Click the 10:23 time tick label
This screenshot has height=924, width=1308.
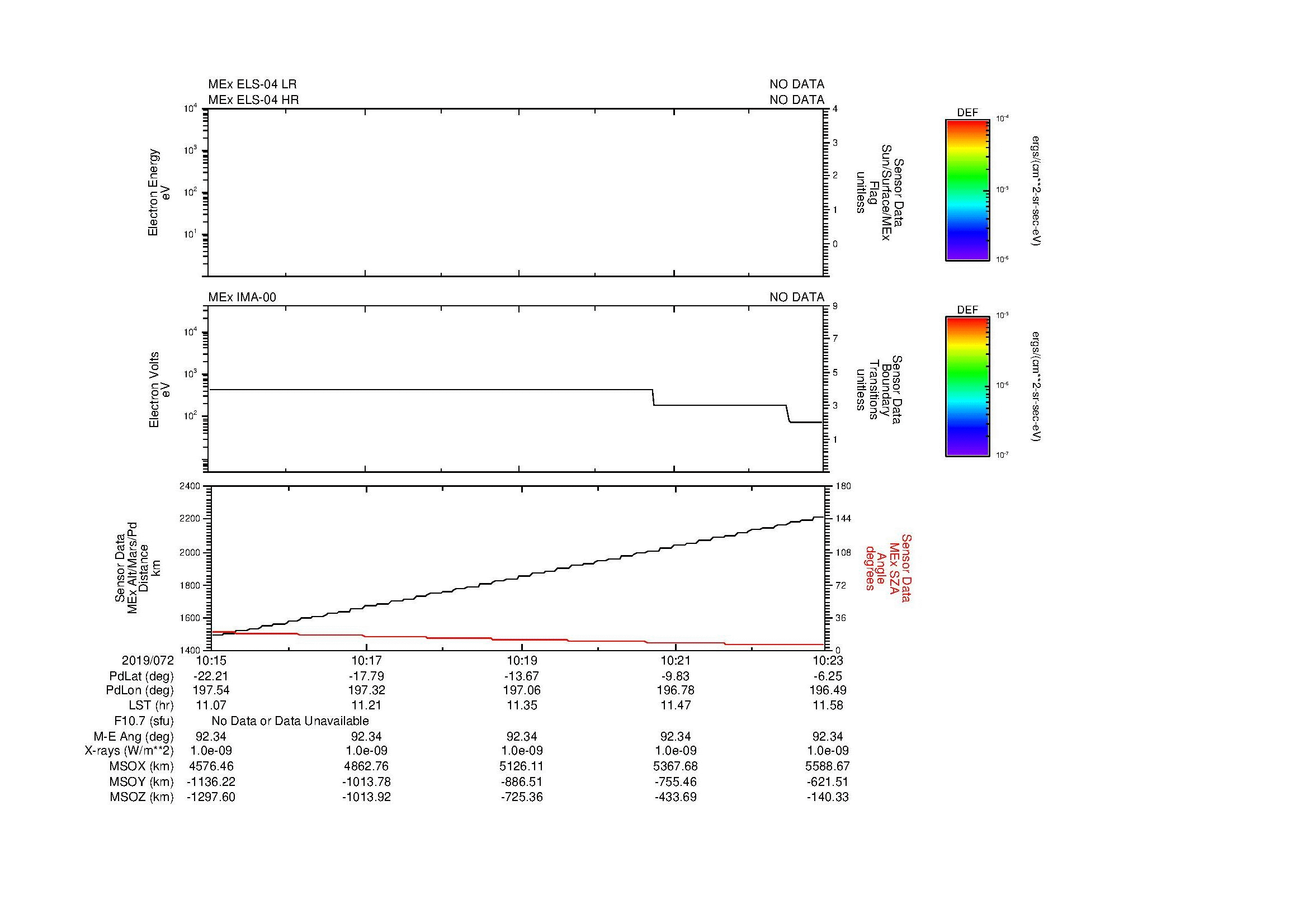(x=828, y=660)
